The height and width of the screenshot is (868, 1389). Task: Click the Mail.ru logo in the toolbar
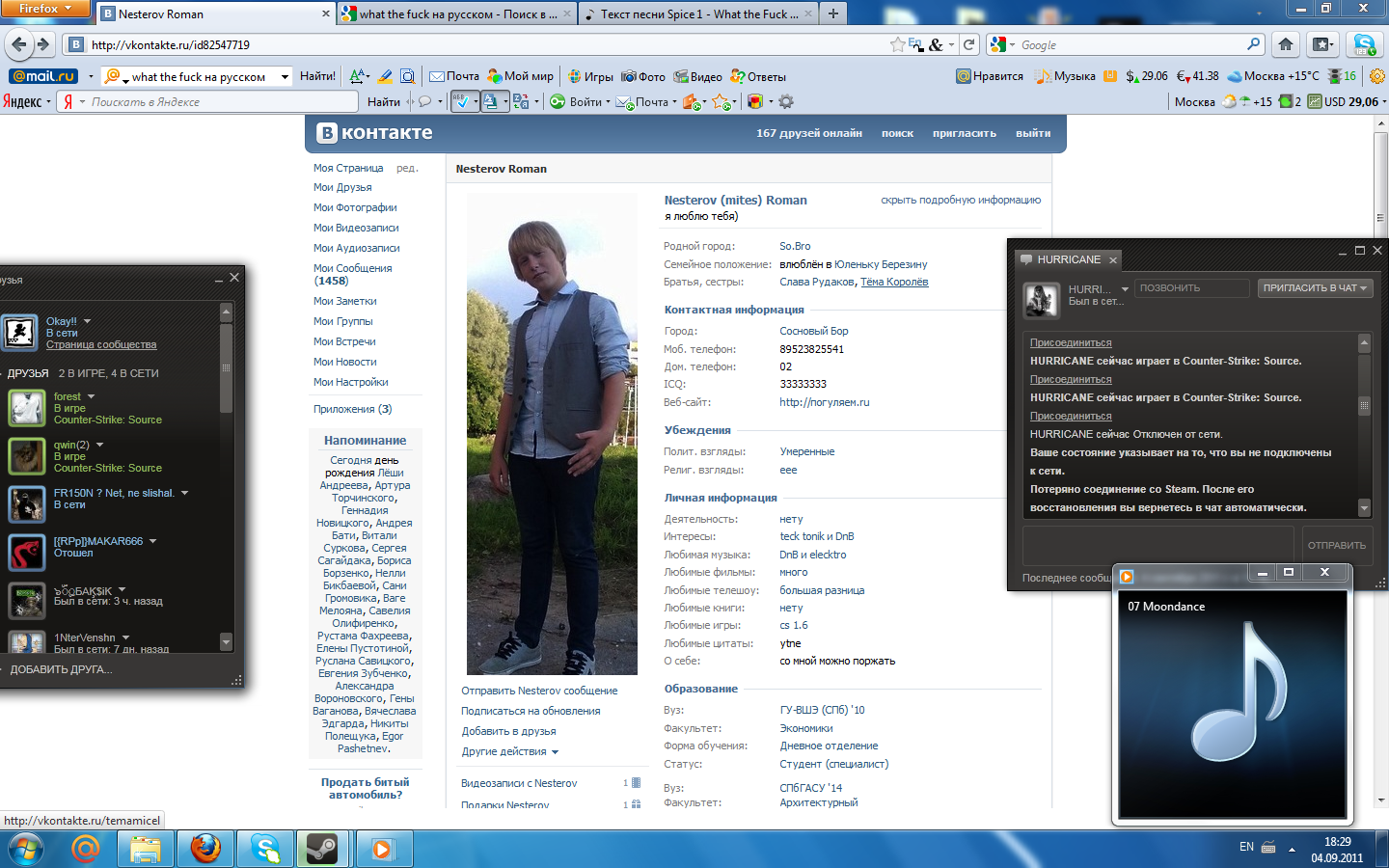pos(43,76)
